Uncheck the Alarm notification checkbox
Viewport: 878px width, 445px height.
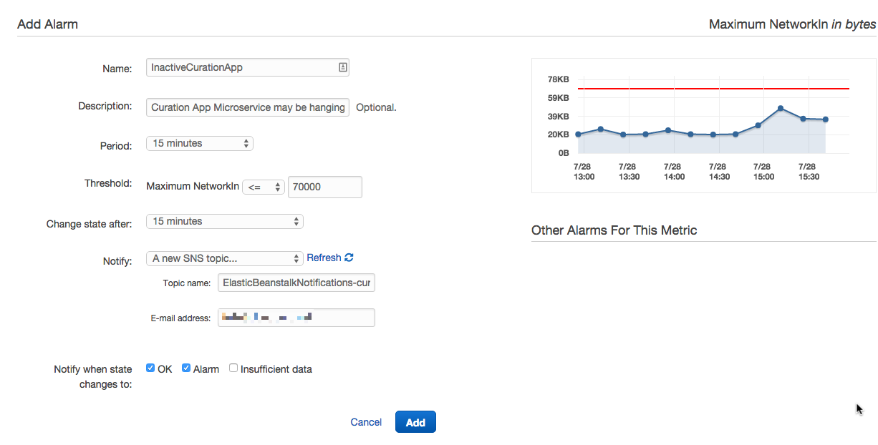pyautogui.click(x=186, y=368)
